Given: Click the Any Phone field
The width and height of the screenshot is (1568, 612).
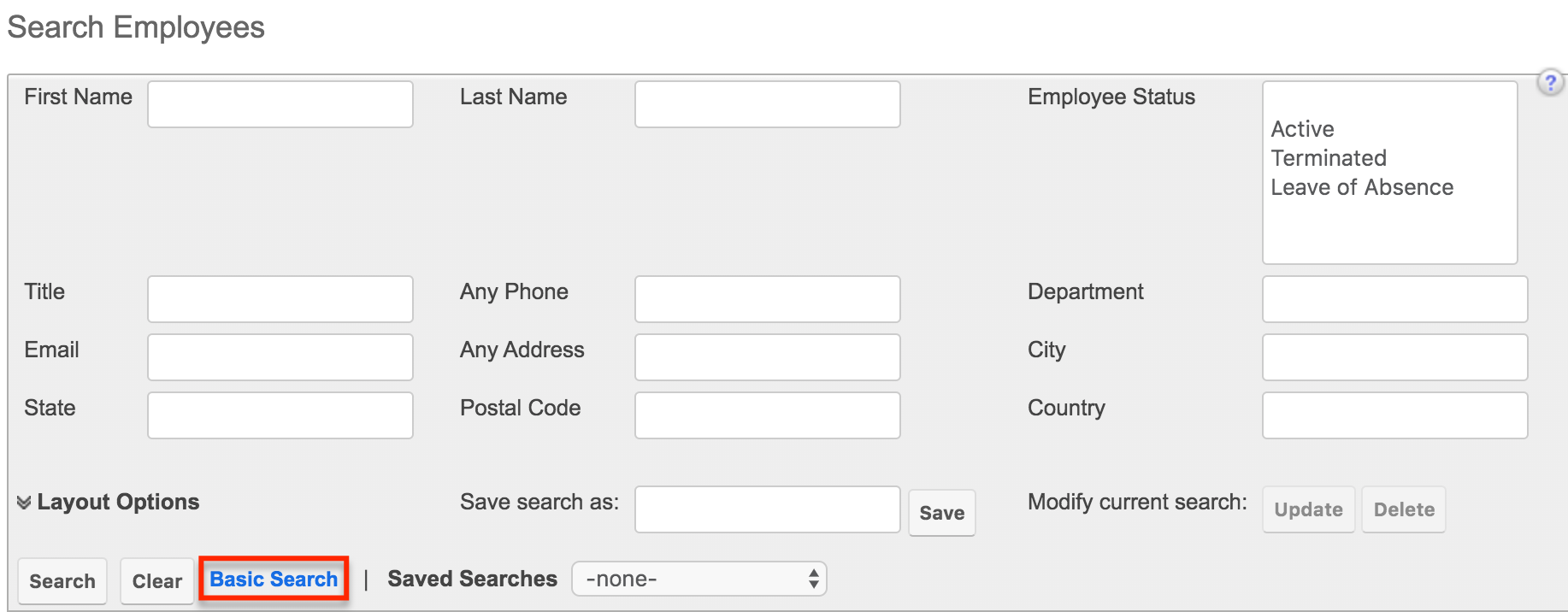Looking at the screenshot, I should click(766, 298).
